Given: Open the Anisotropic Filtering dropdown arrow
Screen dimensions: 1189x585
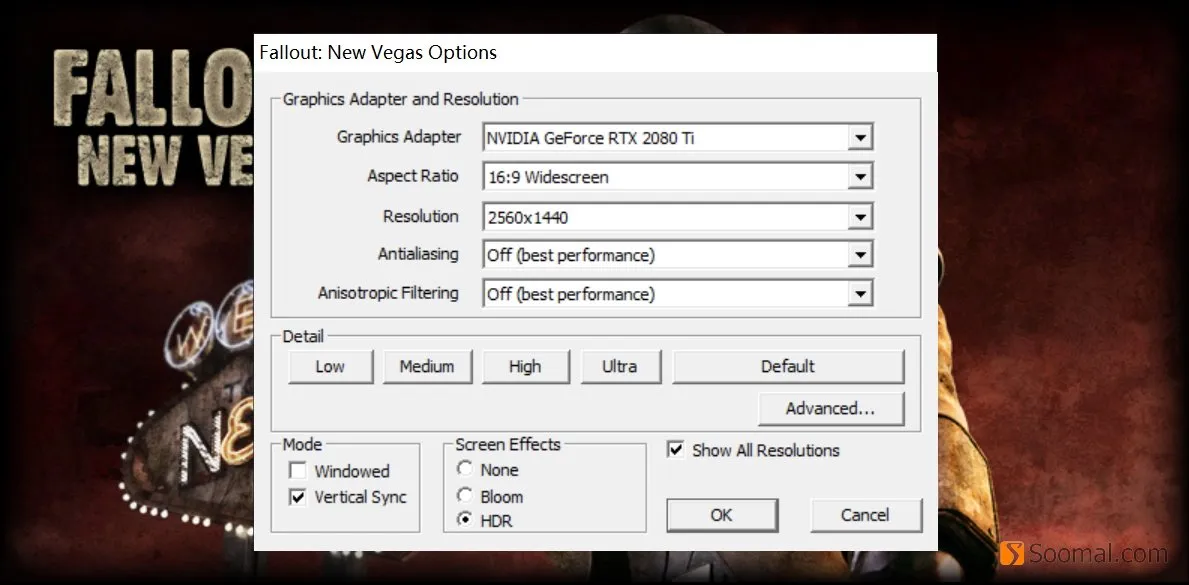Looking at the screenshot, I should (860, 294).
